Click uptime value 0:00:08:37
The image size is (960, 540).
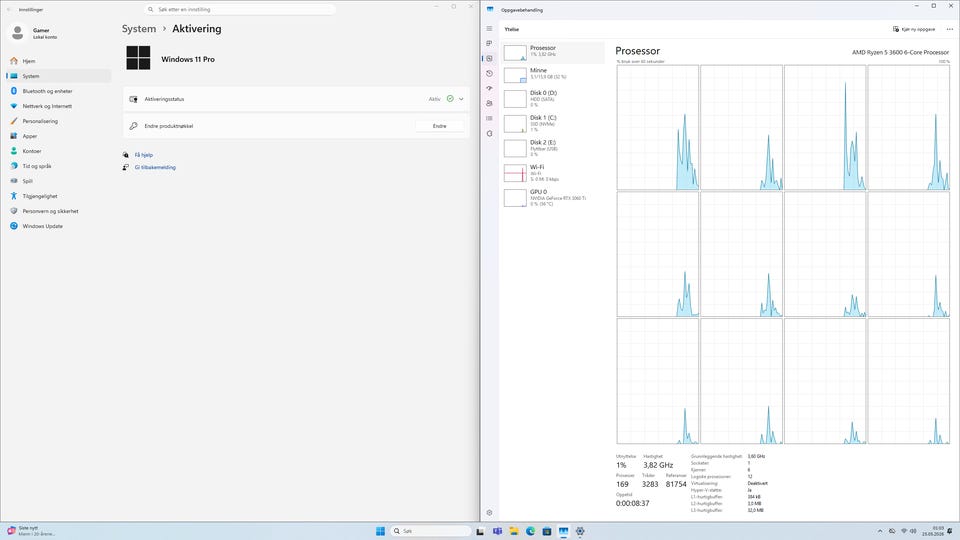[x=632, y=503]
